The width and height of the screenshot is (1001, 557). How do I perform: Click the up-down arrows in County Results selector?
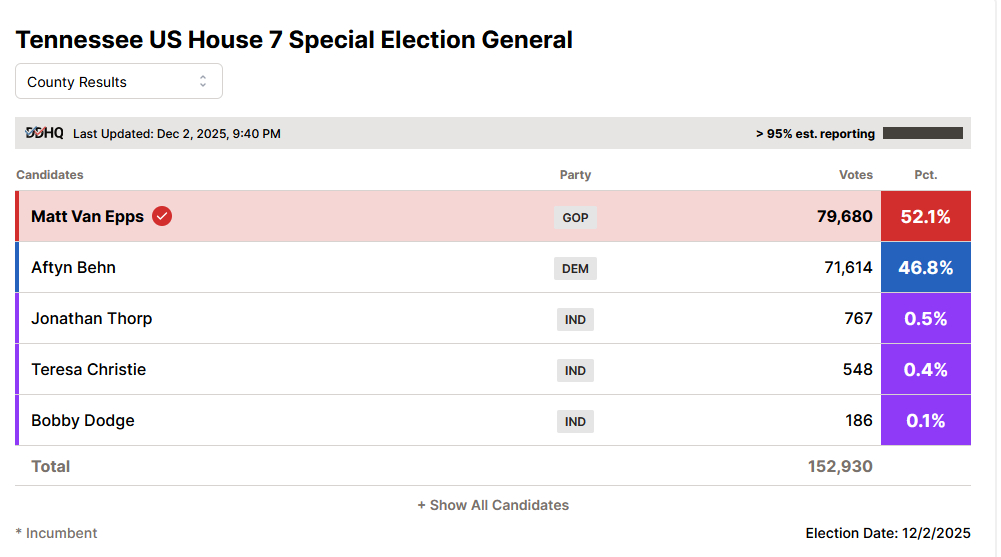pyautogui.click(x=203, y=82)
